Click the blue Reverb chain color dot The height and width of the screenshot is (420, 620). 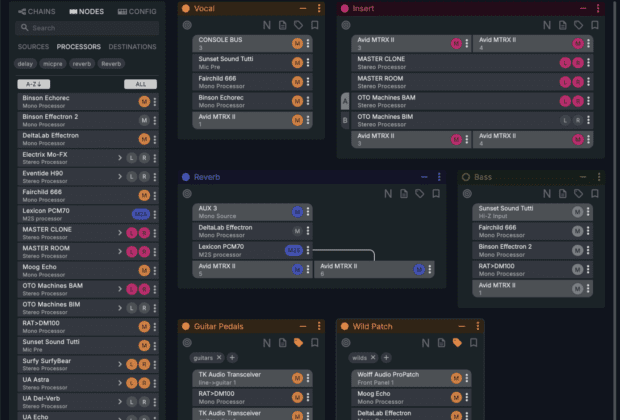tap(186, 177)
